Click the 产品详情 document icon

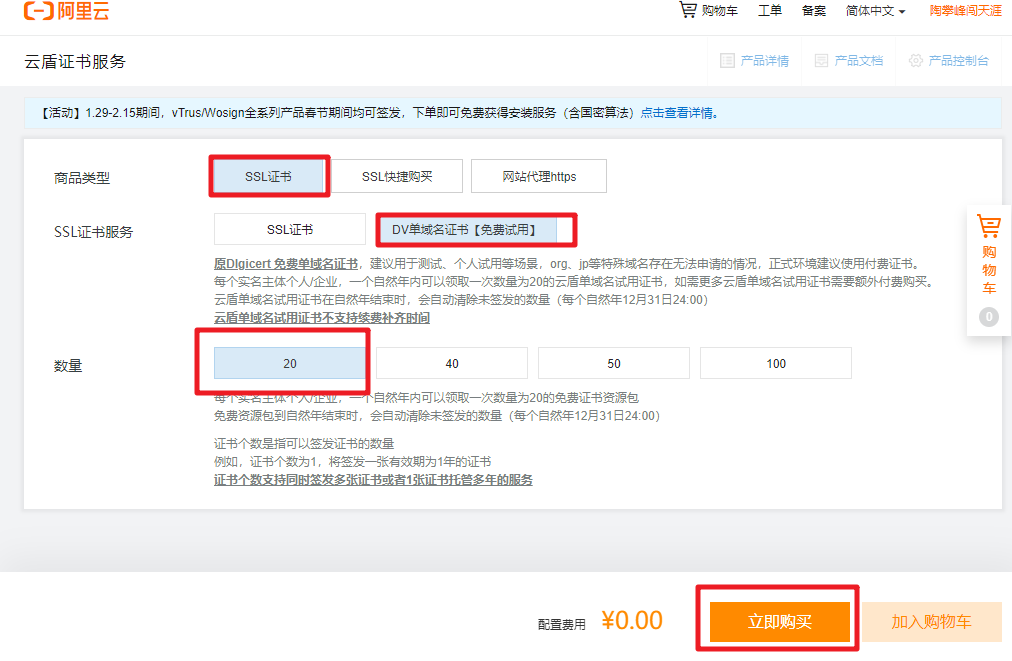tap(727, 61)
